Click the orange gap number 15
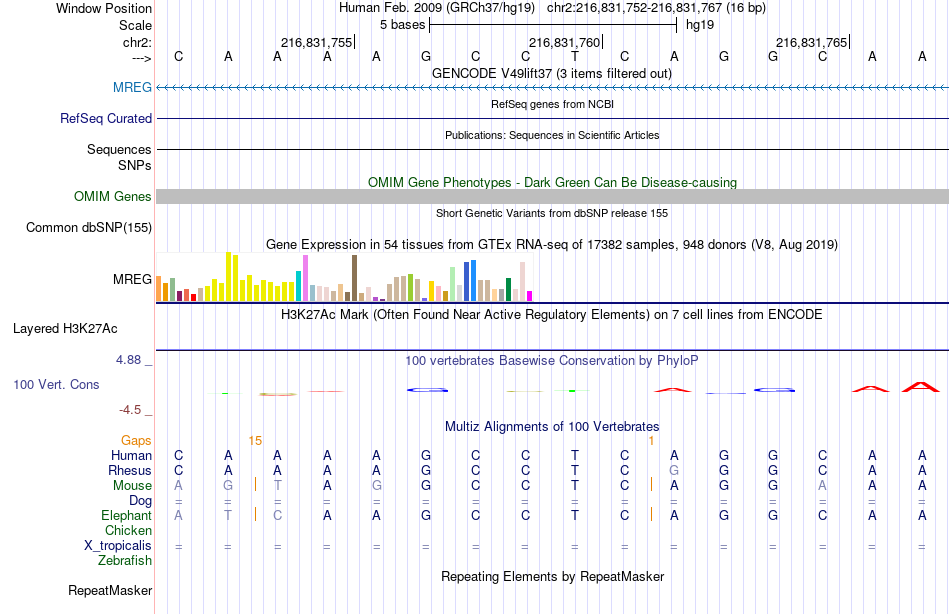Viewport: 950px width, 614px height. coord(255,441)
